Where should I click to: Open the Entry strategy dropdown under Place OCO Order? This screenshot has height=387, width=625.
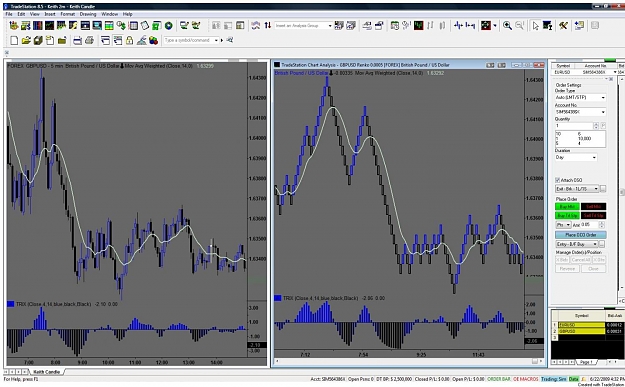click(576, 244)
